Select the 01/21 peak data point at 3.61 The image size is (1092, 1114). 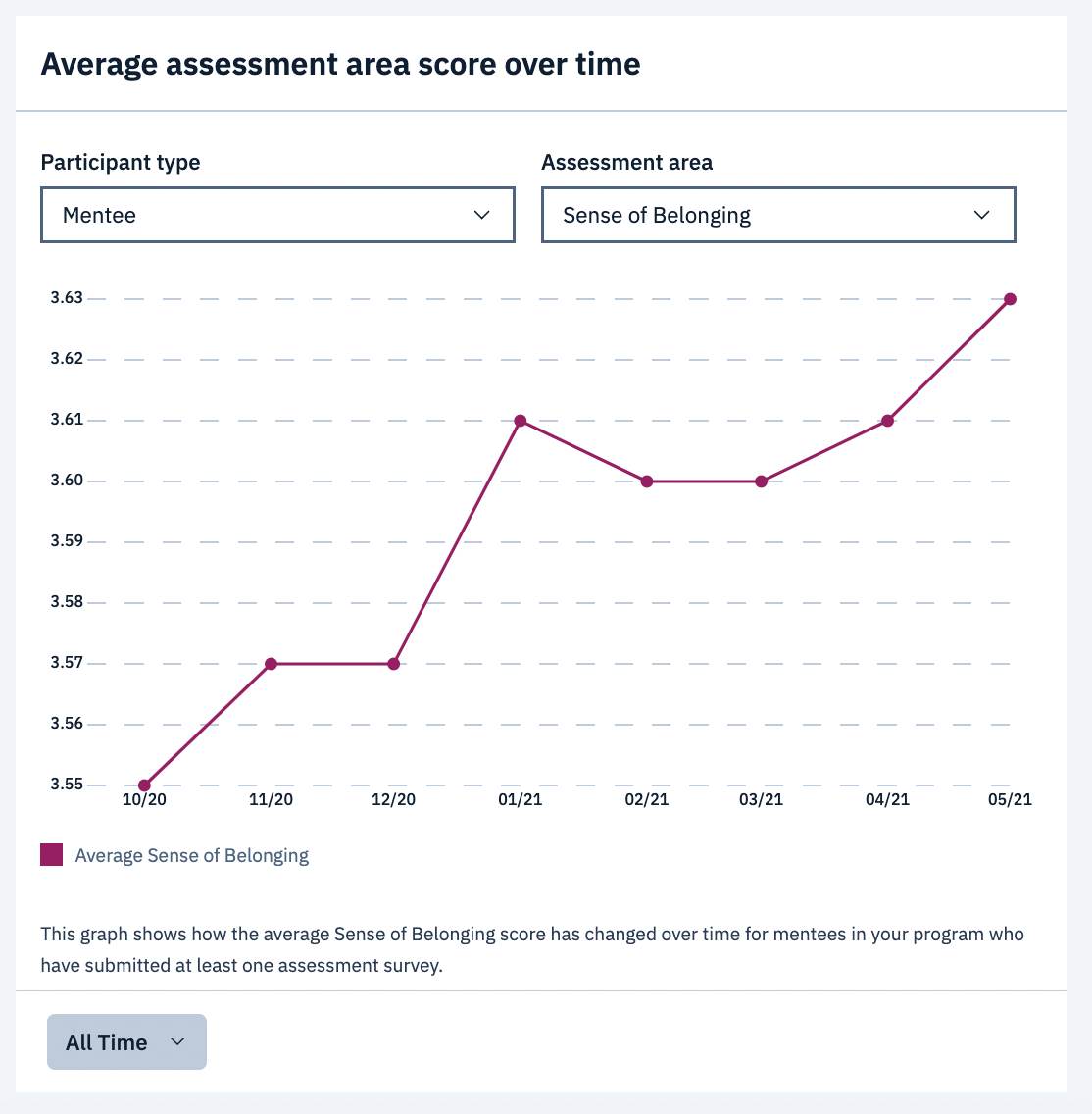(x=521, y=421)
